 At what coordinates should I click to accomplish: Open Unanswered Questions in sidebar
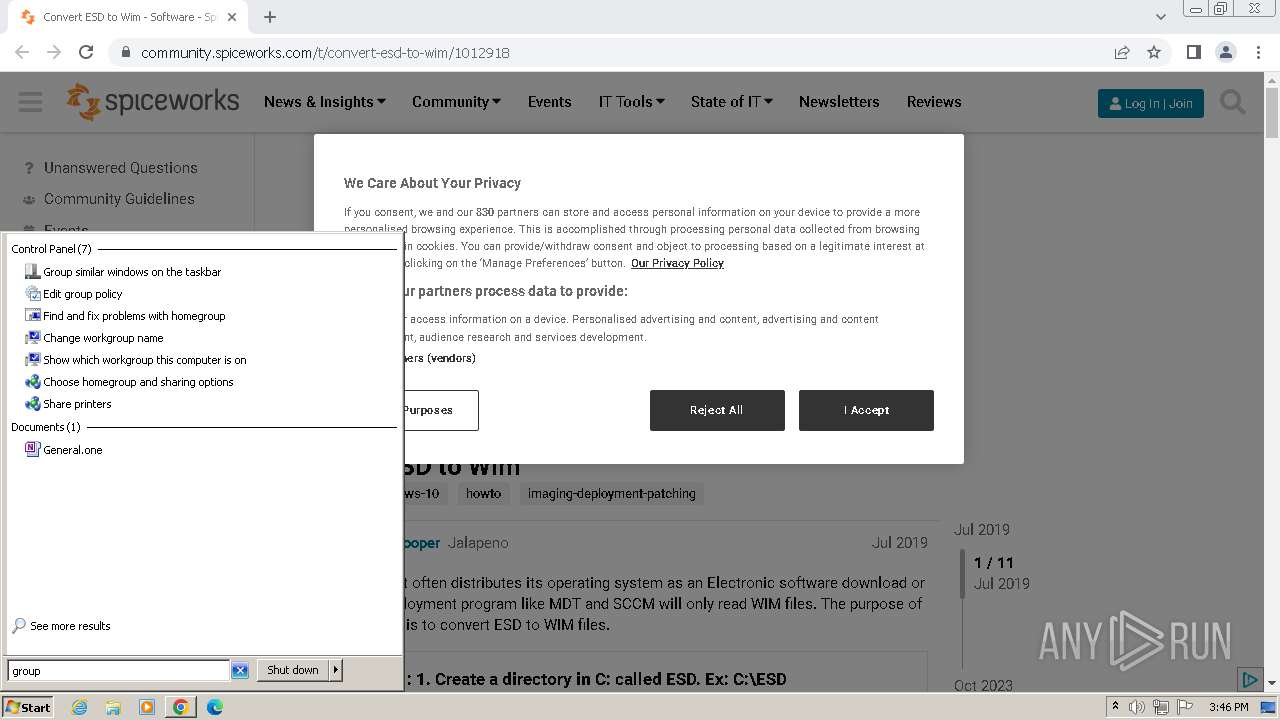click(x=121, y=168)
